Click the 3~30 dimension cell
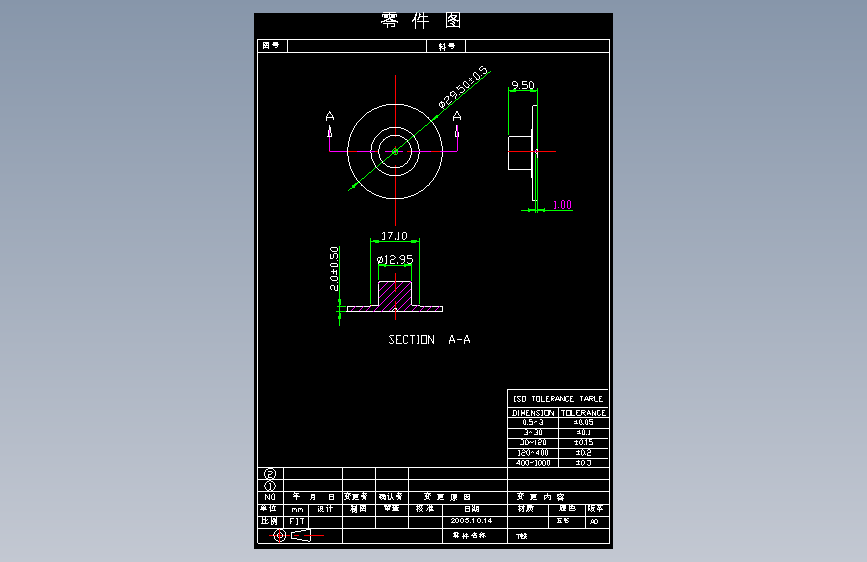 coord(533,433)
